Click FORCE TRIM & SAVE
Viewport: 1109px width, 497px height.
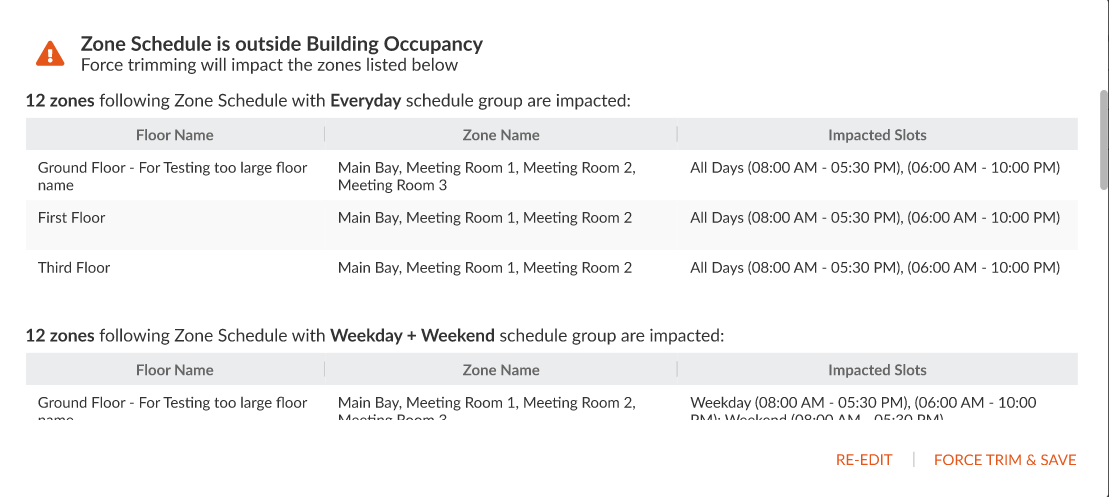pyautogui.click(x=1005, y=460)
